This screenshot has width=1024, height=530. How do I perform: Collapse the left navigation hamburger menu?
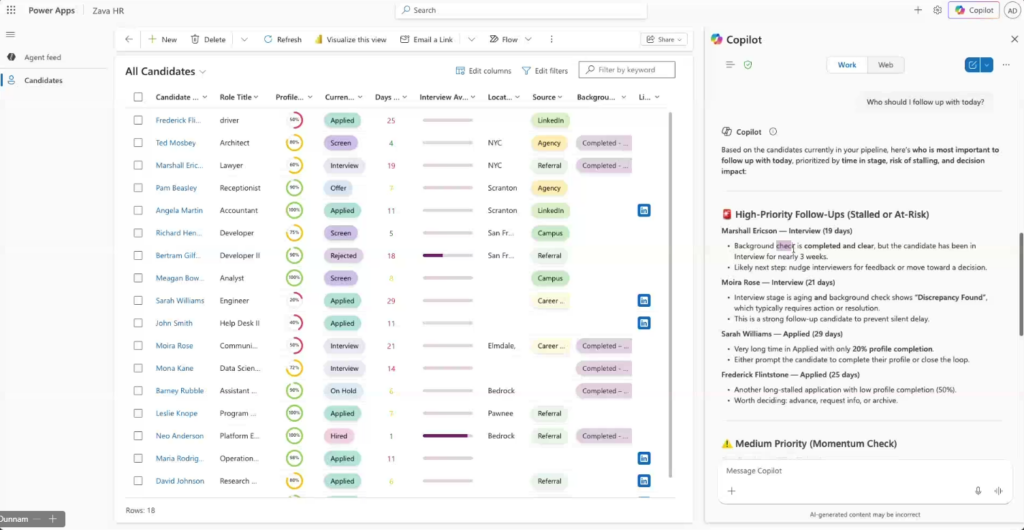(11, 34)
